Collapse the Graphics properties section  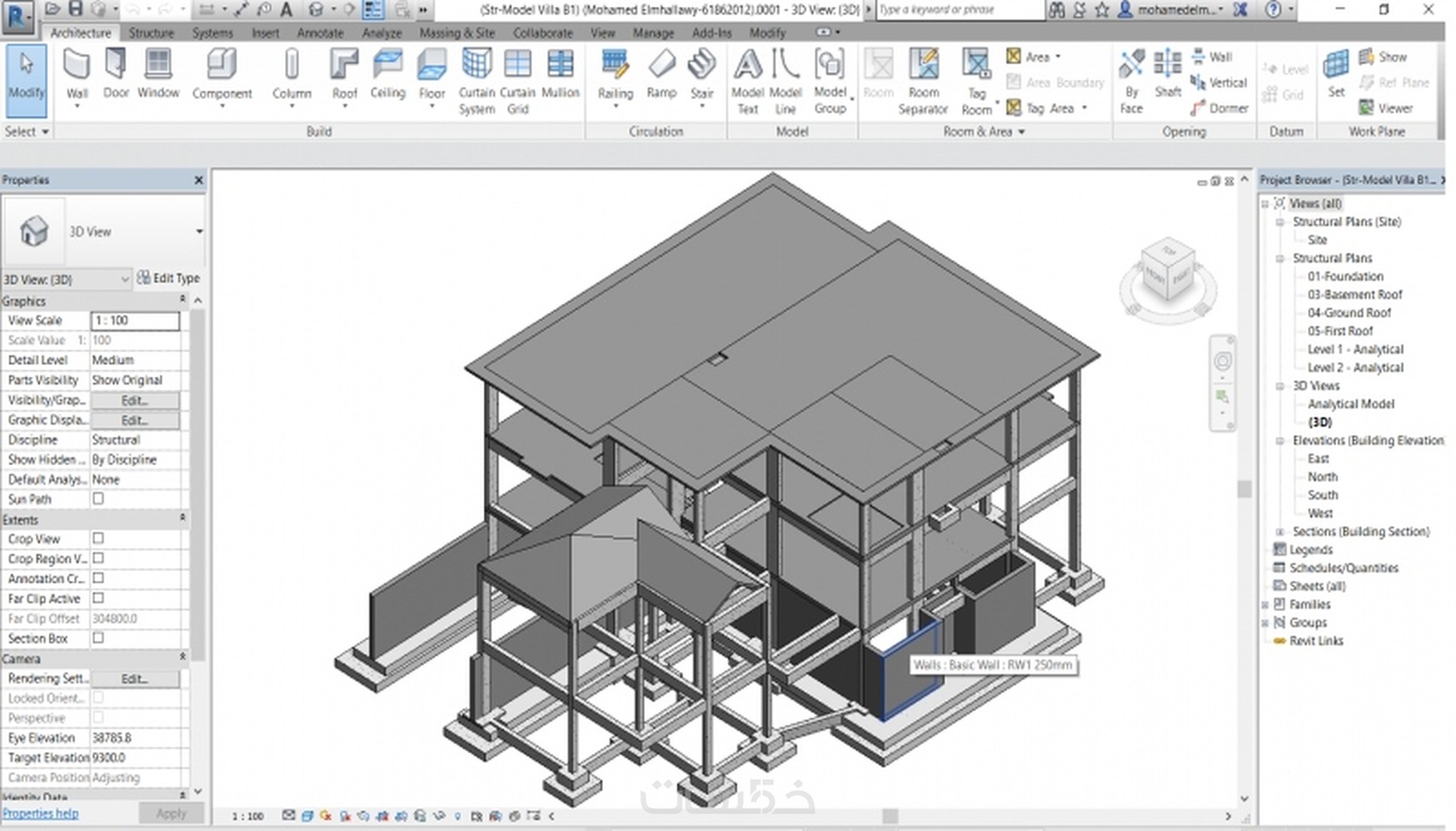click(x=182, y=300)
